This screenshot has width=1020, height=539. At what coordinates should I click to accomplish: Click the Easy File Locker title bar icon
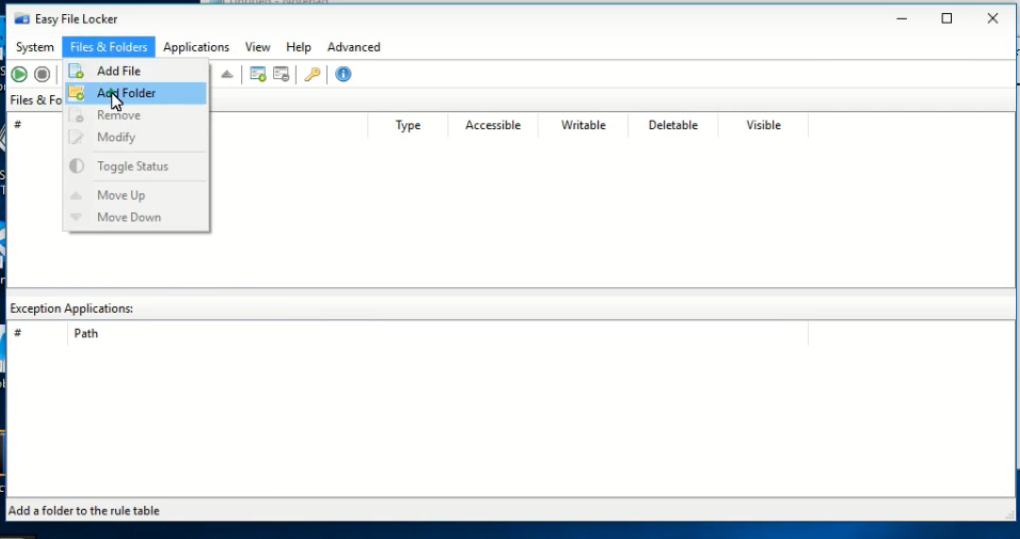(21, 19)
